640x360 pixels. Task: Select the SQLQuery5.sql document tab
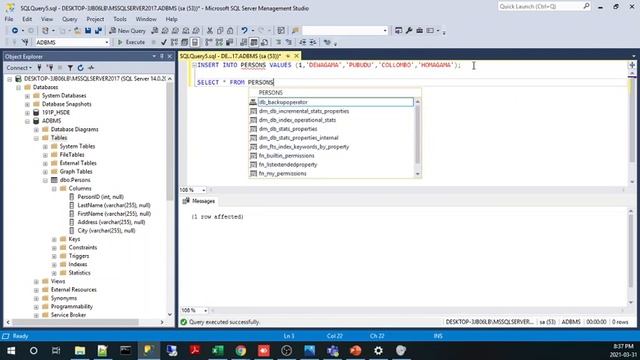pos(231,56)
